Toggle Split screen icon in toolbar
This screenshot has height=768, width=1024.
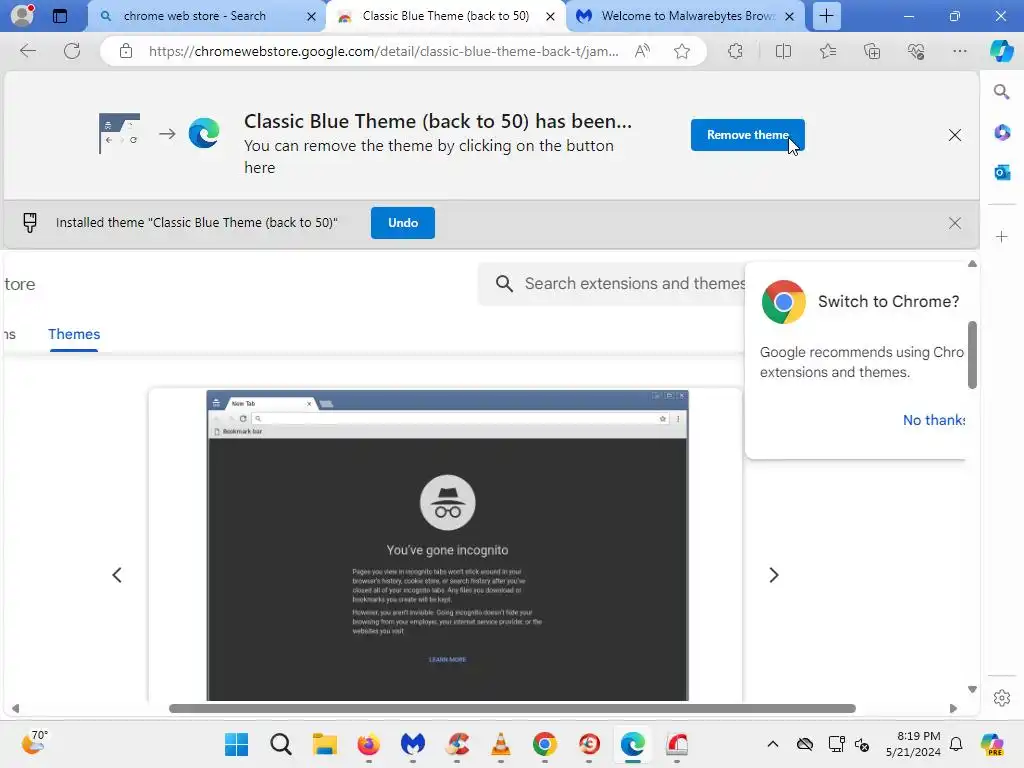coord(783,51)
